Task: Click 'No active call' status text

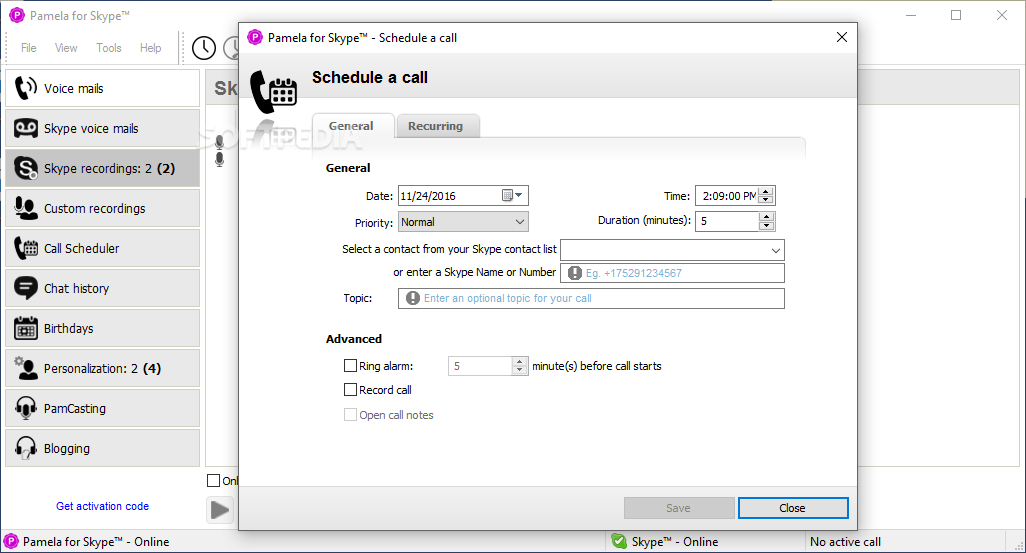Action: [845, 542]
